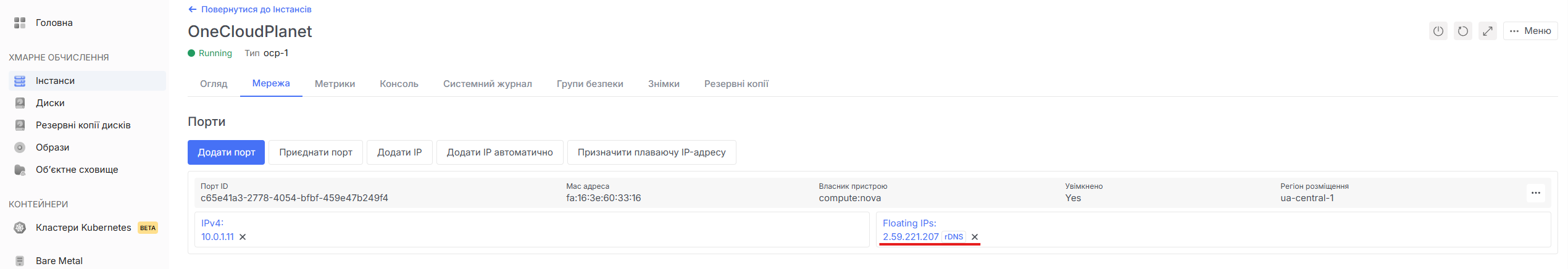The height and width of the screenshot is (269, 1568).
Task: Click Призначити плаваючу IP-адресу button
Action: [x=651, y=152]
